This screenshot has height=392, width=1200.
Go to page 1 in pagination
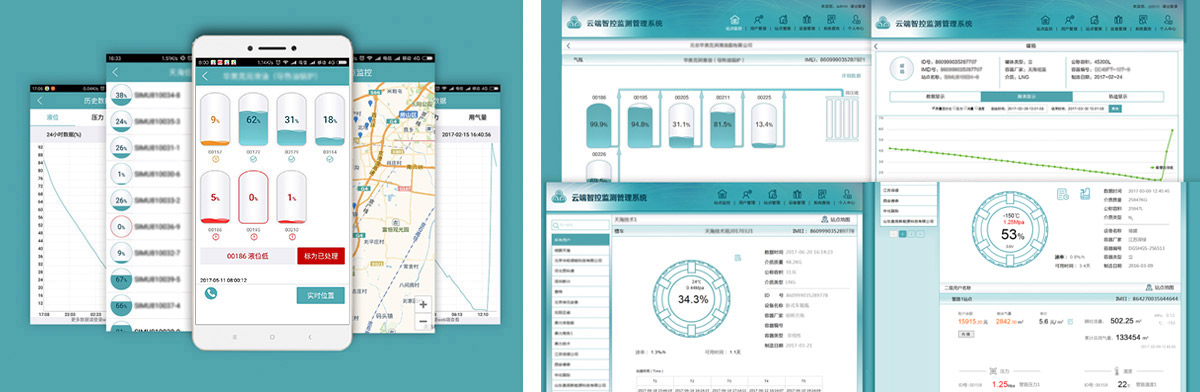tap(901, 234)
